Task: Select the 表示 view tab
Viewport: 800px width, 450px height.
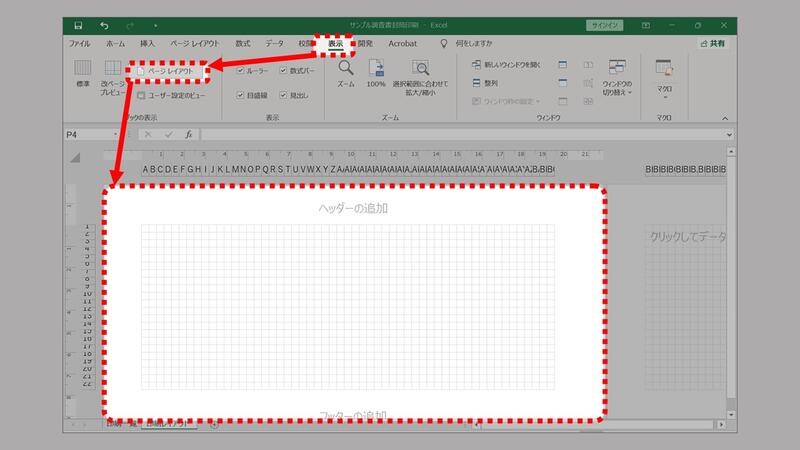Action: 335,44
